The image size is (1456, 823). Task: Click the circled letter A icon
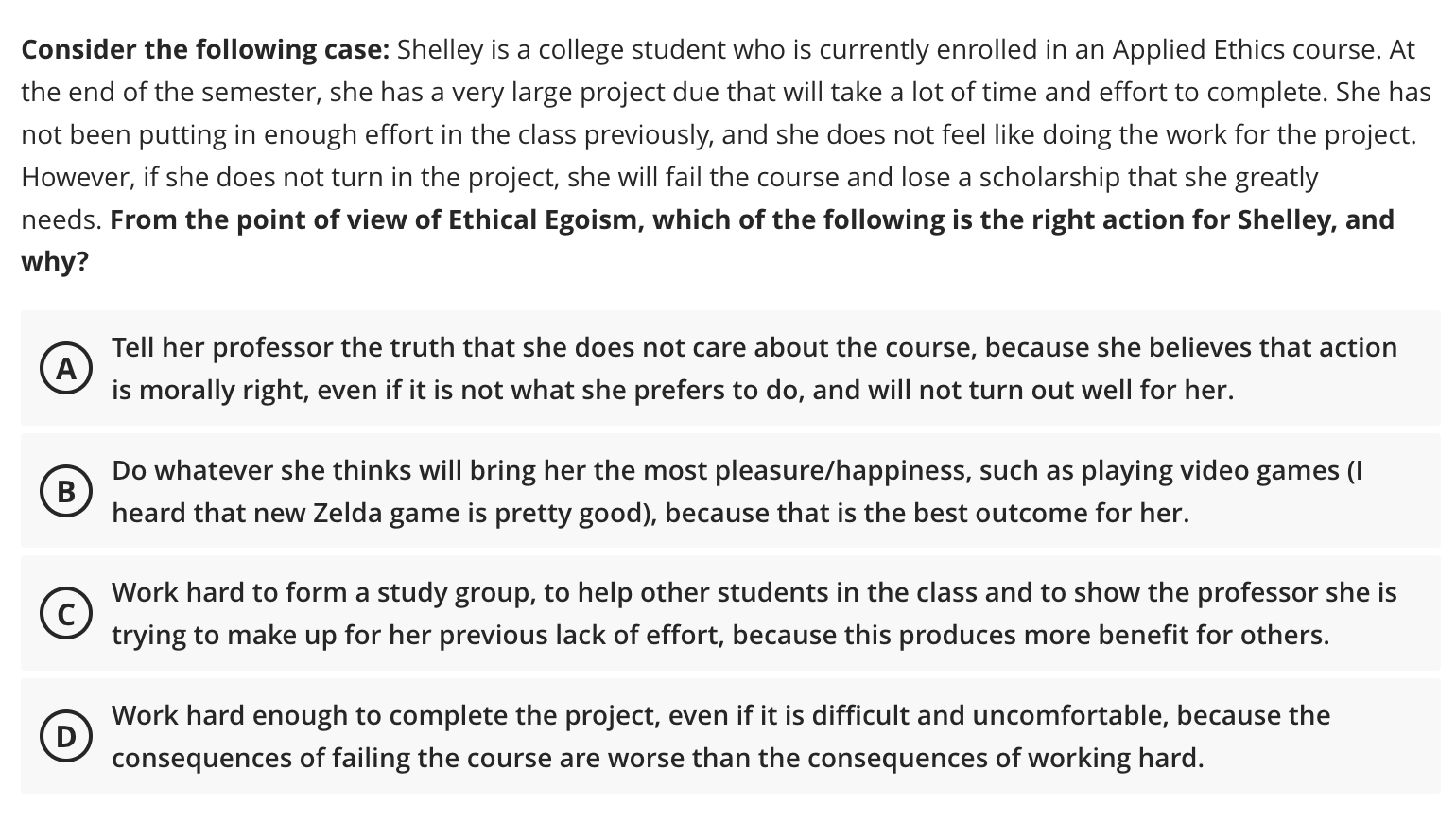tap(65, 369)
